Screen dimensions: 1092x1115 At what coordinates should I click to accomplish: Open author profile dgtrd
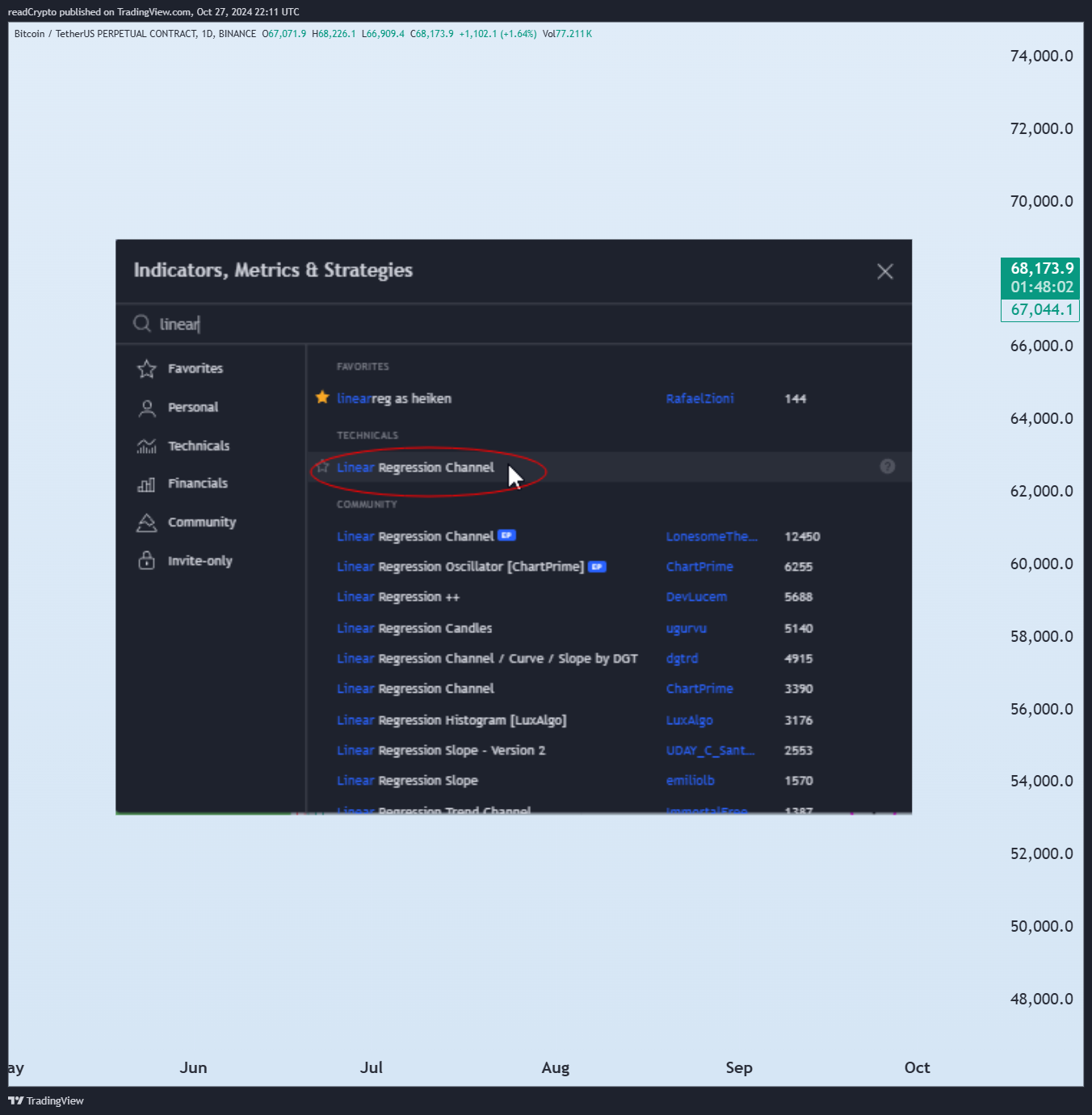click(682, 659)
